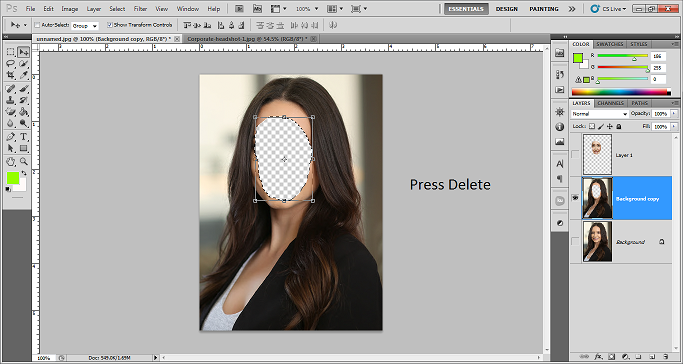Launch Mini Bridge from the application bar
This screenshot has width=683, height=364.
pos(257,9)
